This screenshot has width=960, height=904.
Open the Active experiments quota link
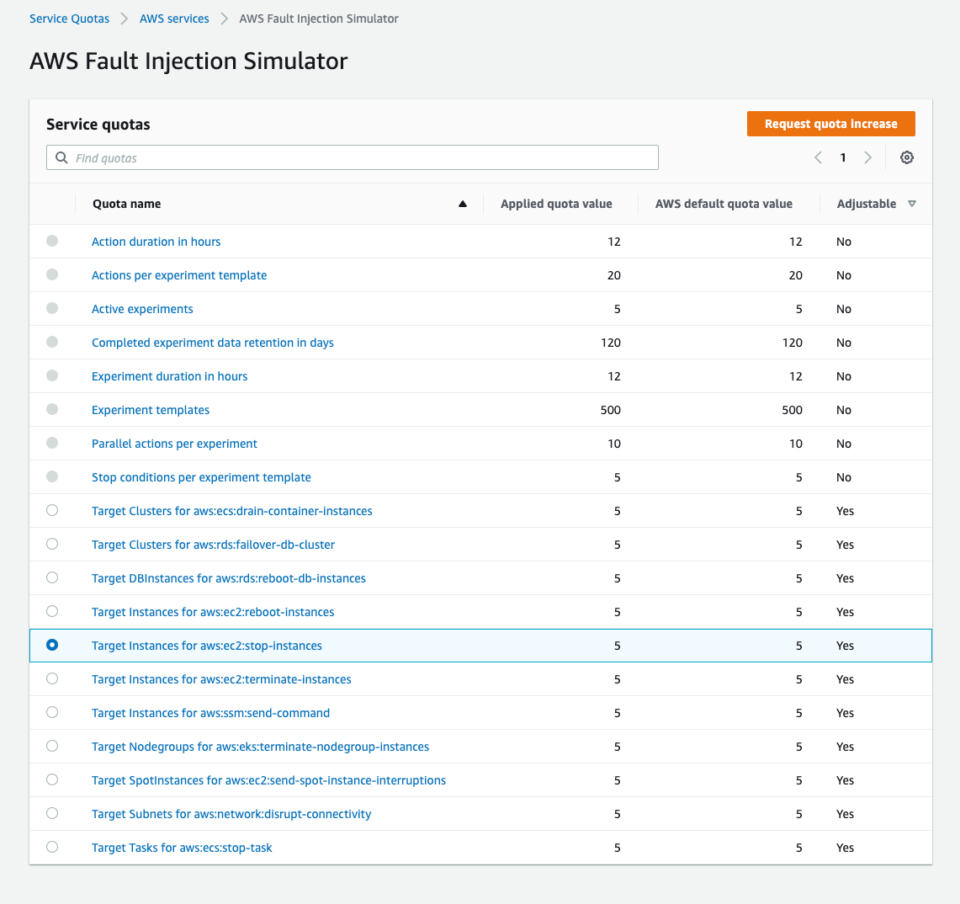(x=141, y=308)
